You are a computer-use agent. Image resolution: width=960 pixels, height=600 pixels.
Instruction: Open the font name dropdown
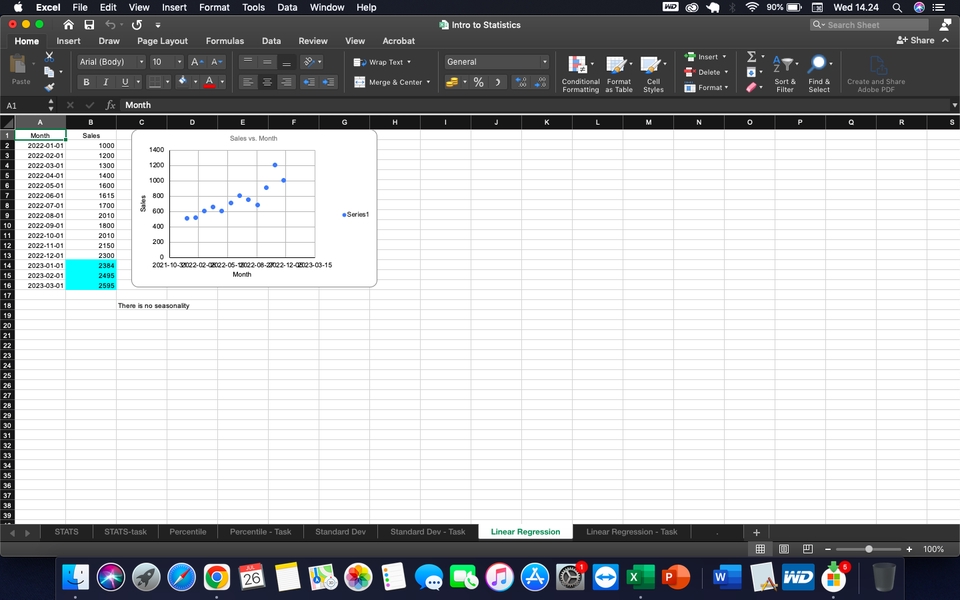pyautogui.click(x=141, y=61)
